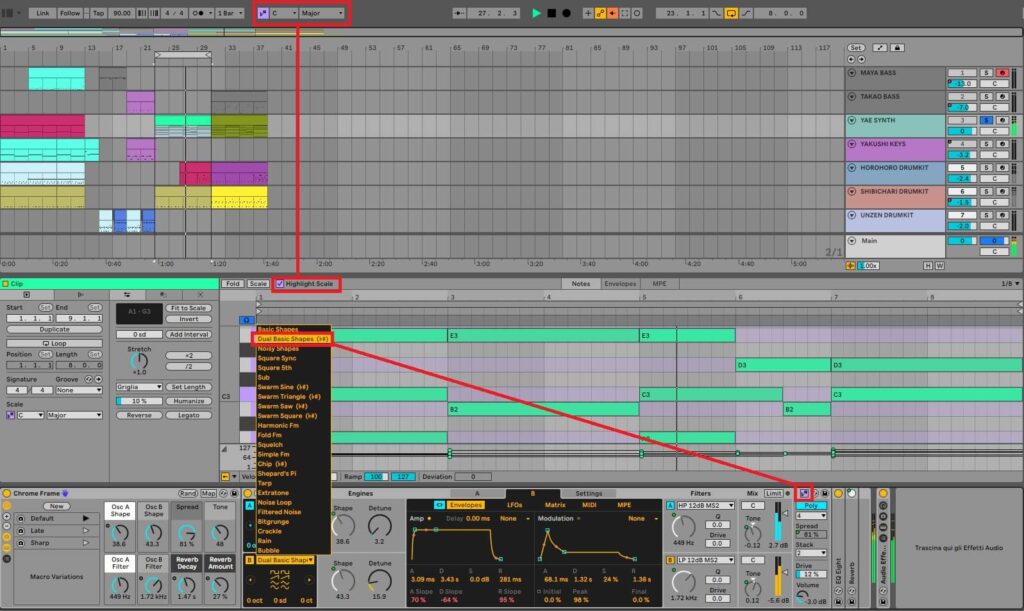Screen dimensions: 1024x611
Task: Click the Humanize button
Action: (x=189, y=401)
